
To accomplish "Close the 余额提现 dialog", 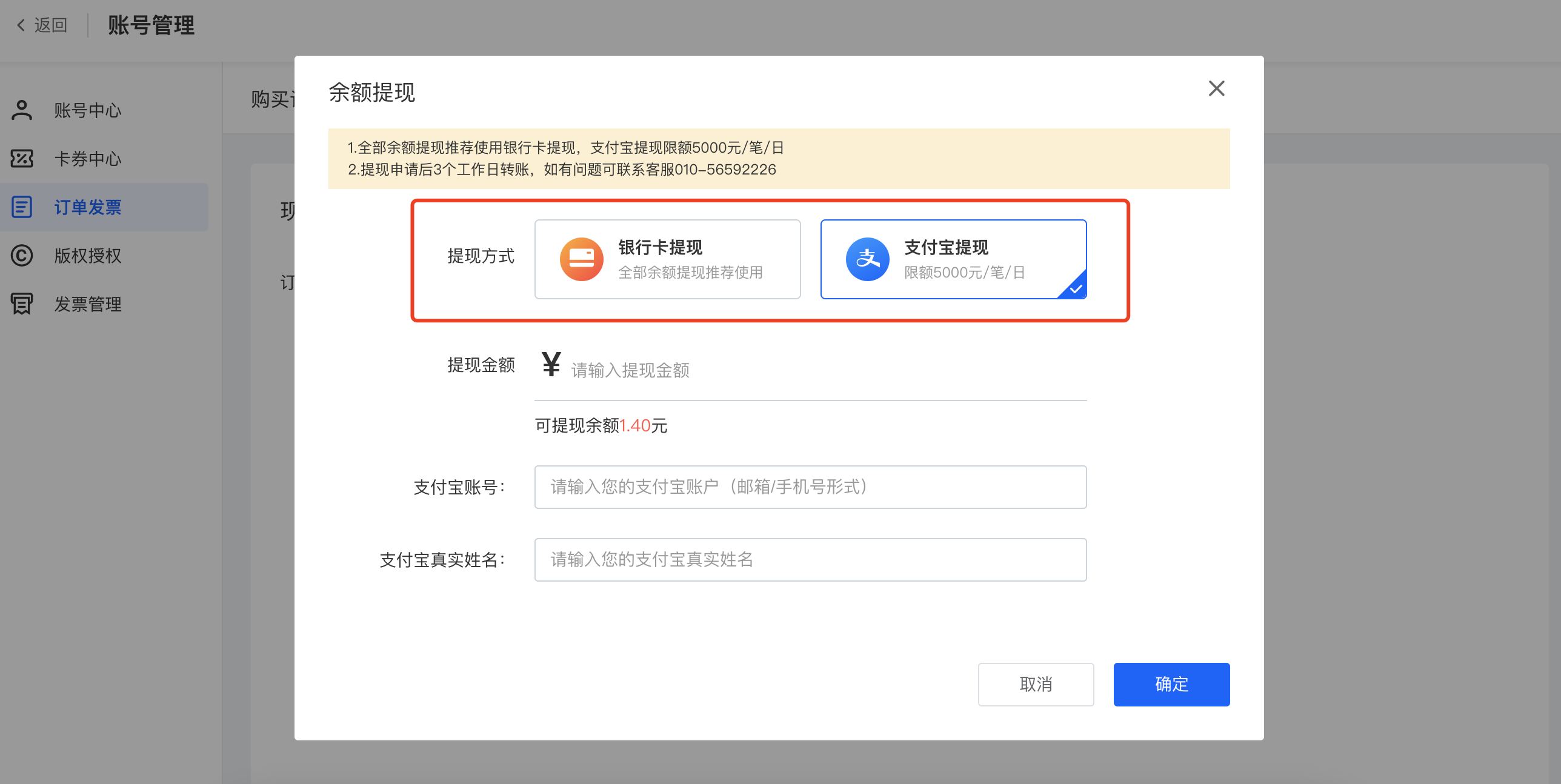I will (1216, 88).
